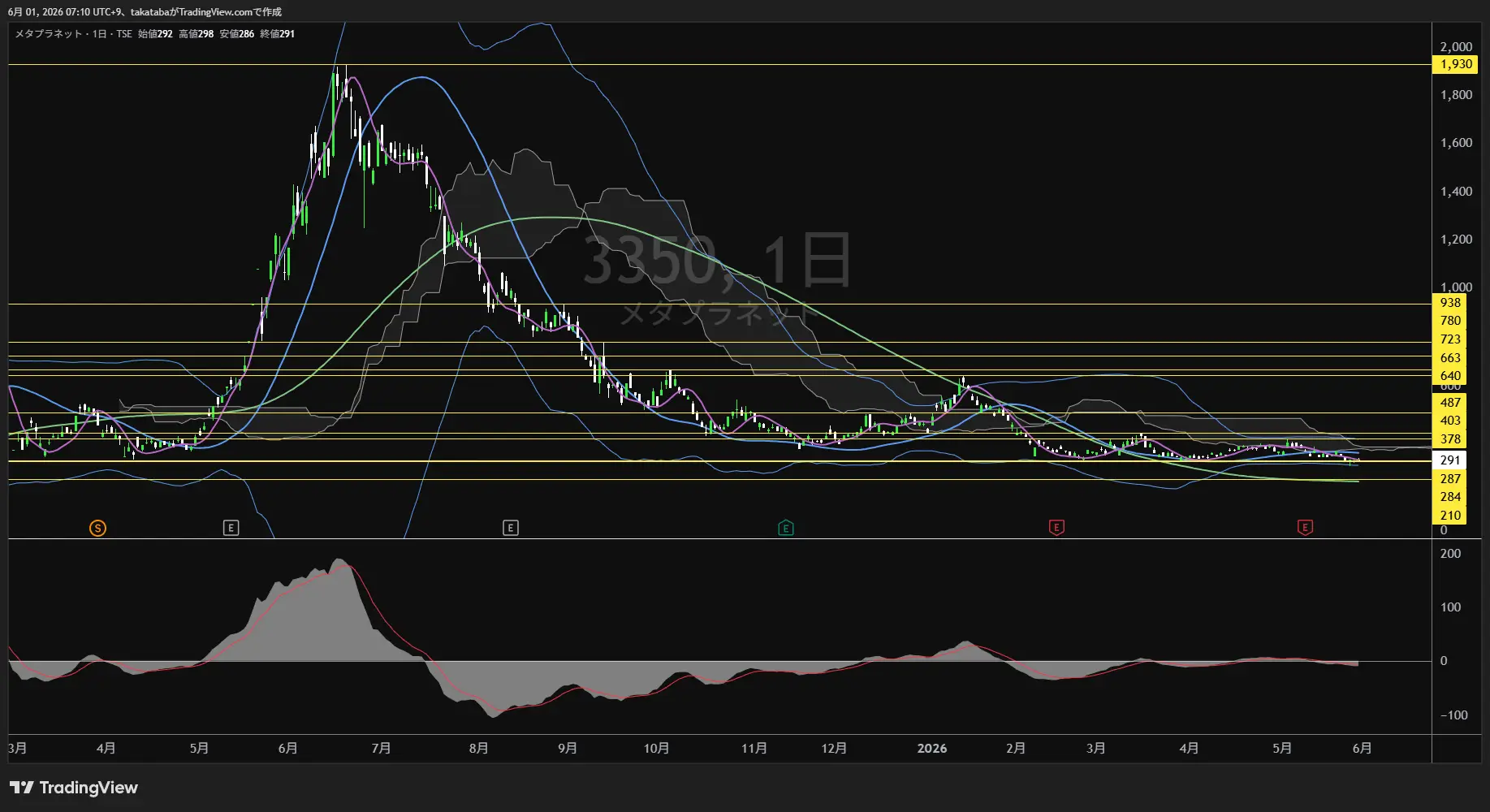The width and height of the screenshot is (1490, 812).
Task: Click the takatabaがTradingView.comで作成 caption
Action: [x=206, y=12]
